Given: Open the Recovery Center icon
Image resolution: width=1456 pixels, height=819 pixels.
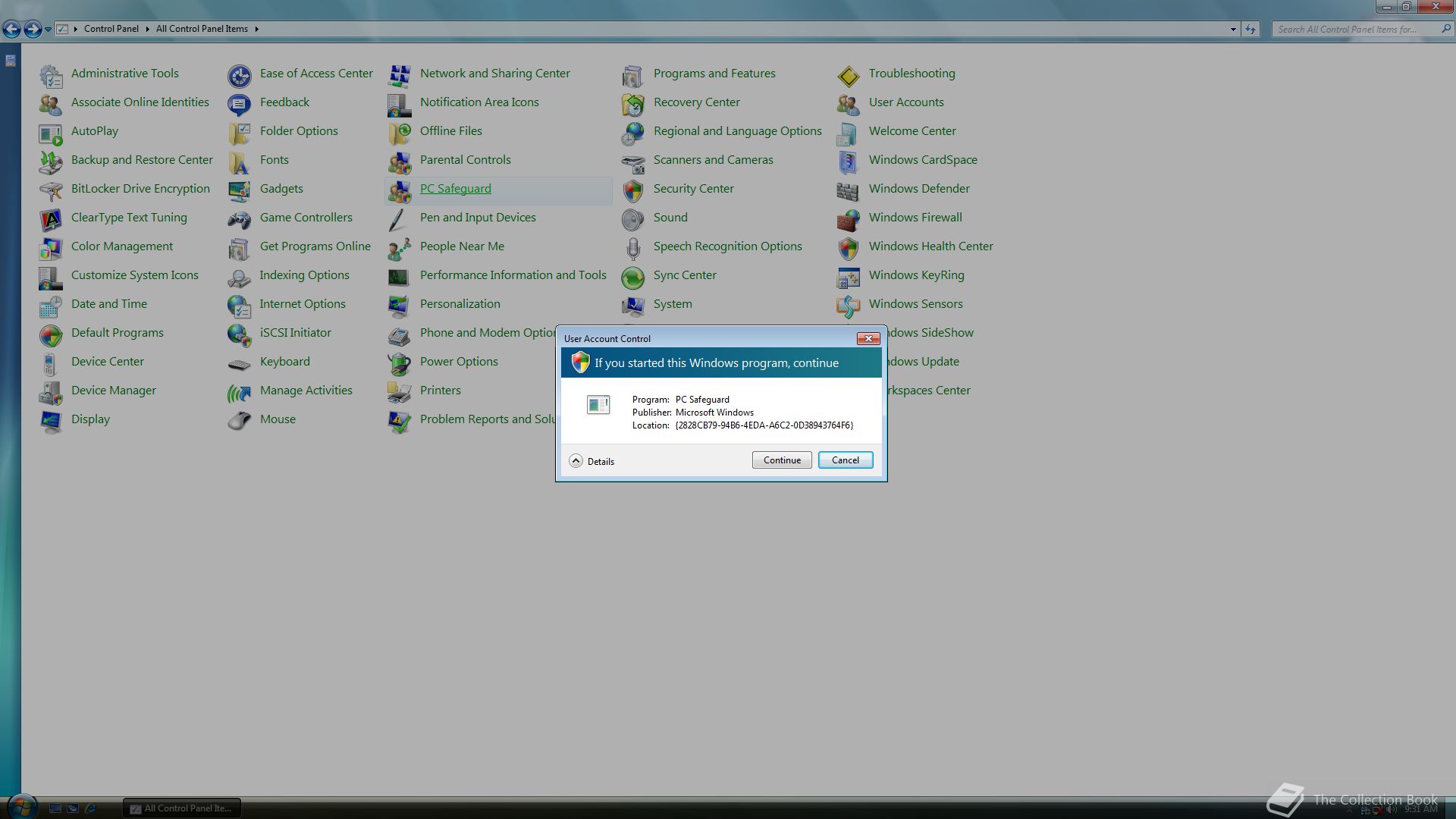Looking at the screenshot, I should (x=633, y=104).
